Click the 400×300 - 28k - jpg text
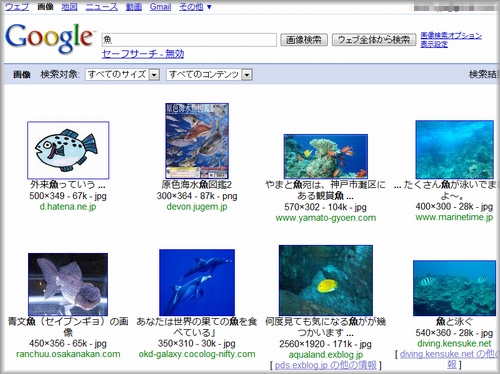The height and width of the screenshot is (374, 500). (454, 207)
